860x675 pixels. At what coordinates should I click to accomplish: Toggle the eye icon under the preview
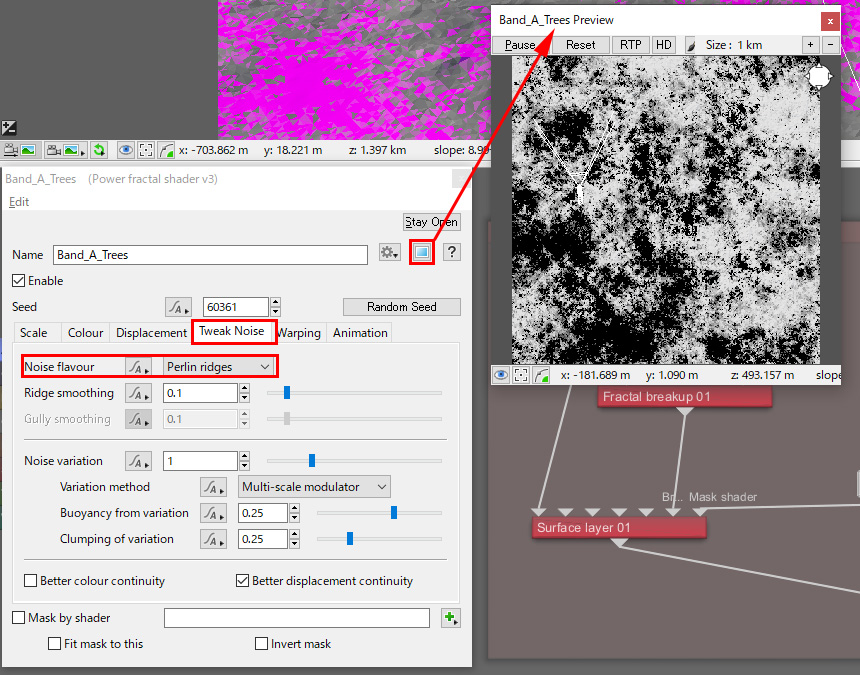point(500,375)
